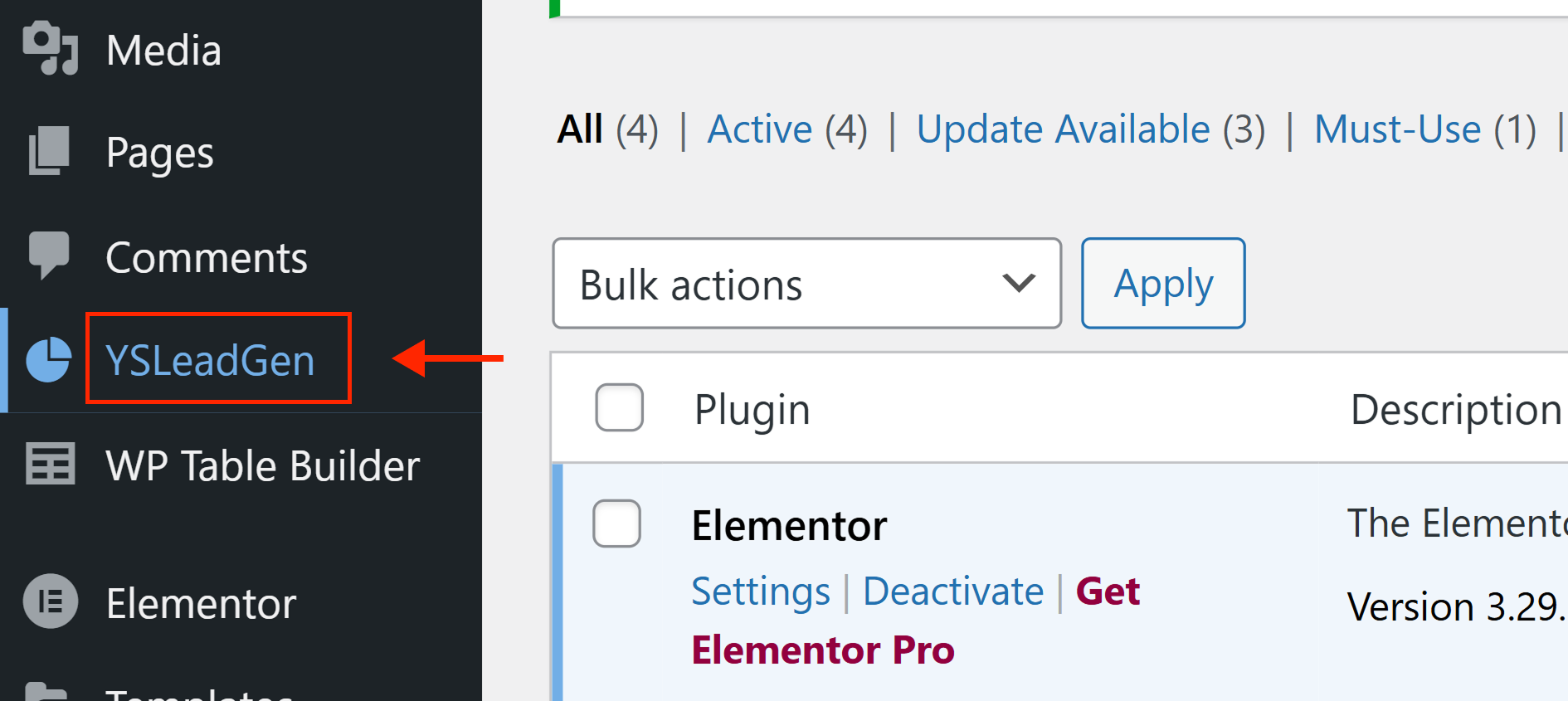Viewport: 1568px width, 701px height.
Task: Click the Pages stacked-sheets icon
Action: pyautogui.click(x=50, y=151)
